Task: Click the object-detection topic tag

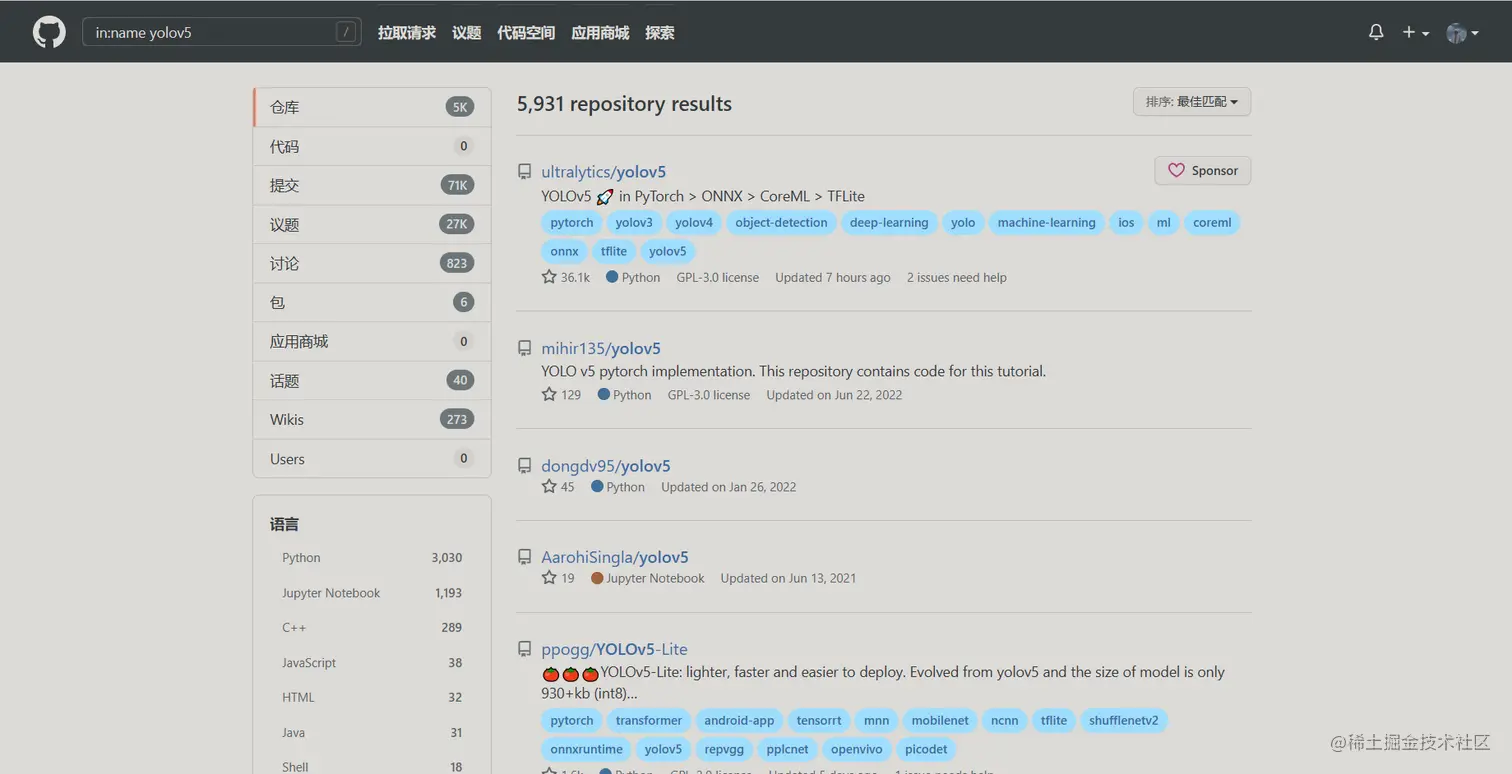Action: point(781,223)
